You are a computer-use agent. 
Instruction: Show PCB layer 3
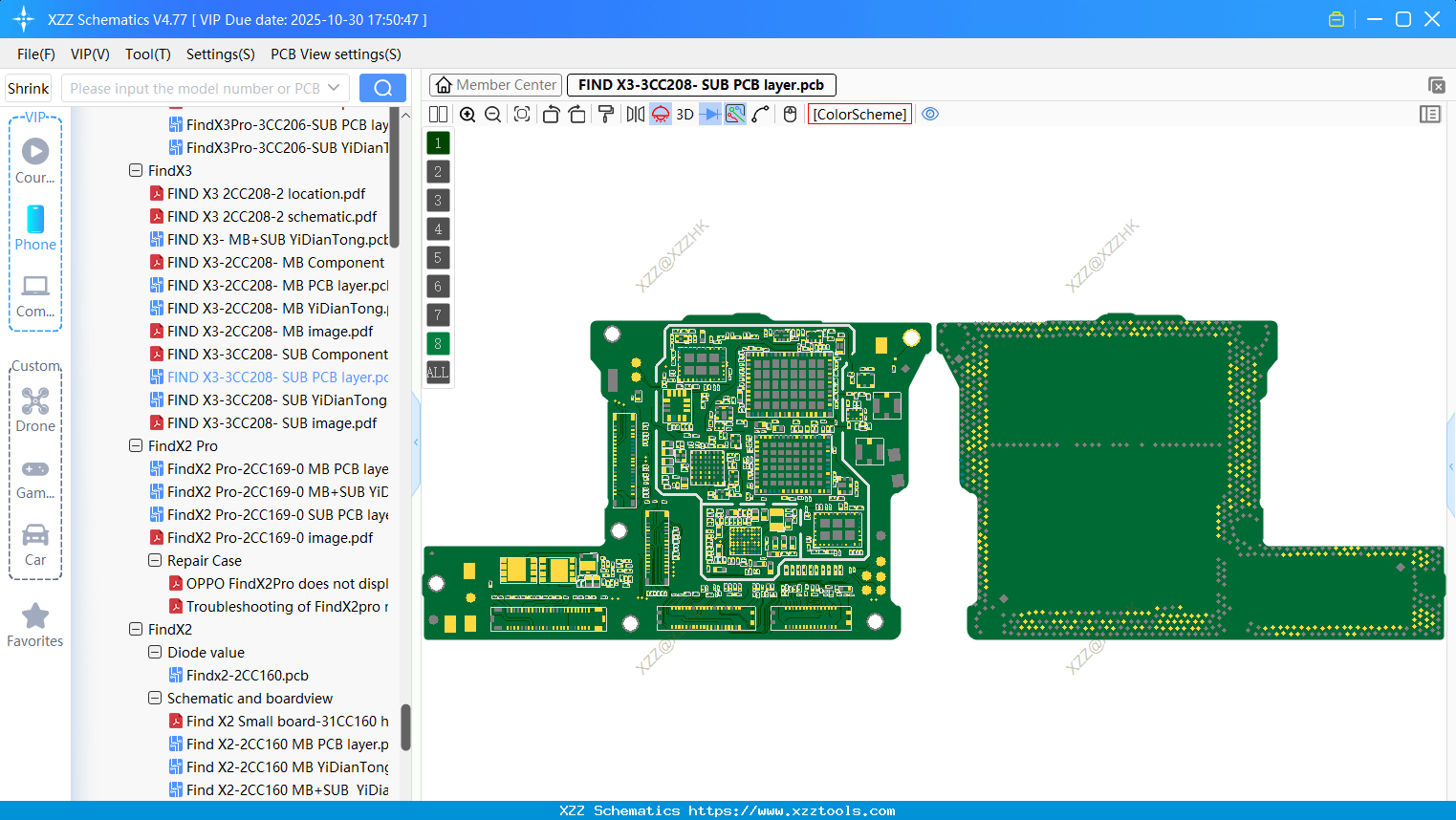(x=438, y=201)
